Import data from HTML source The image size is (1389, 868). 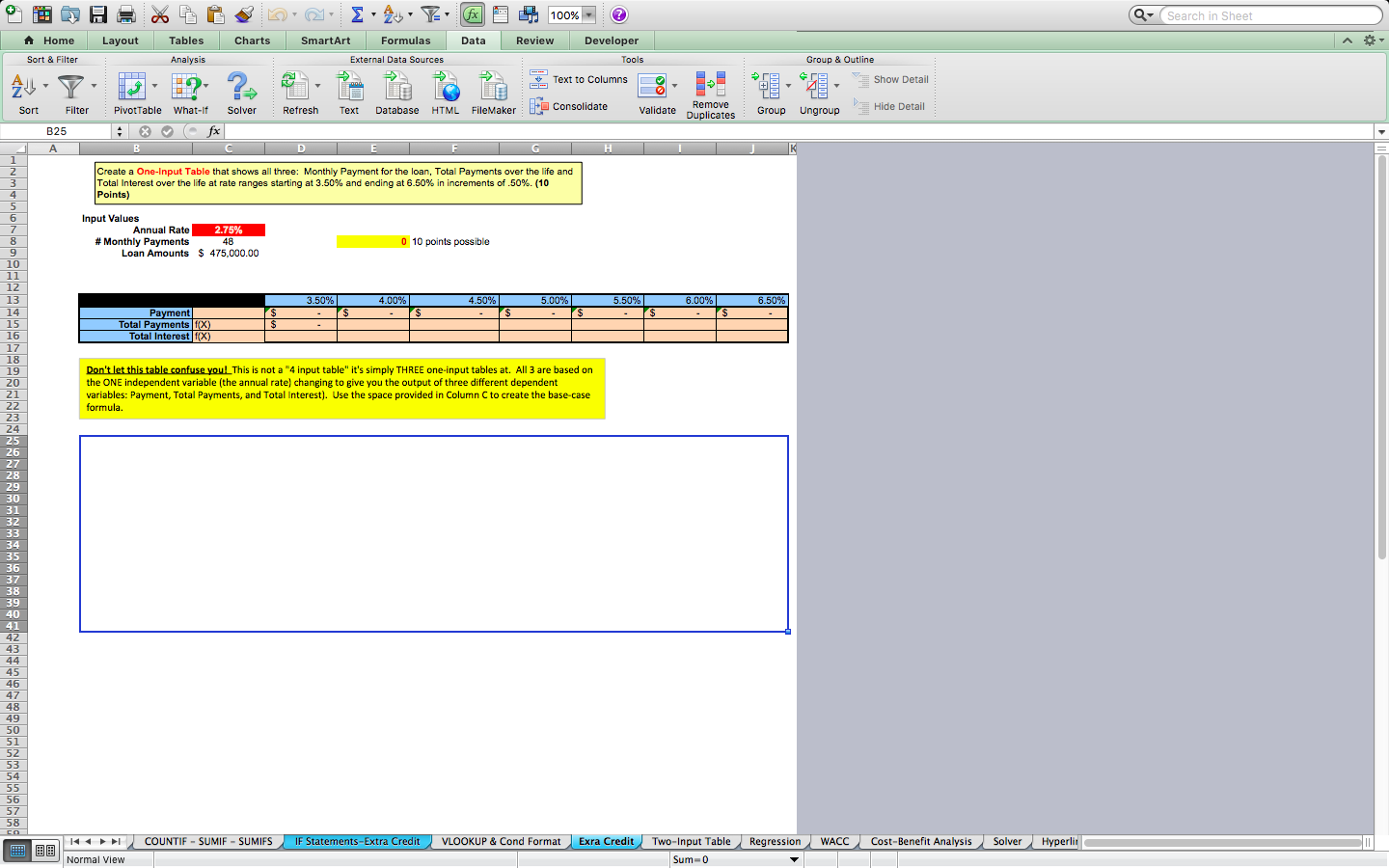point(445,93)
